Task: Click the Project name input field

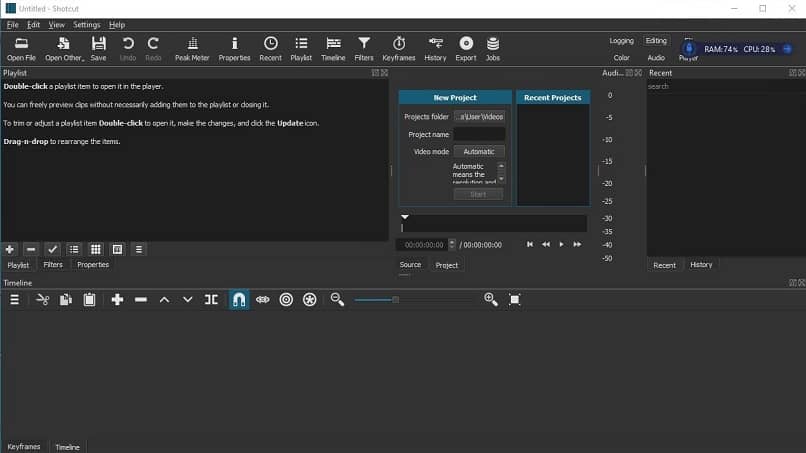Action: point(478,134)
